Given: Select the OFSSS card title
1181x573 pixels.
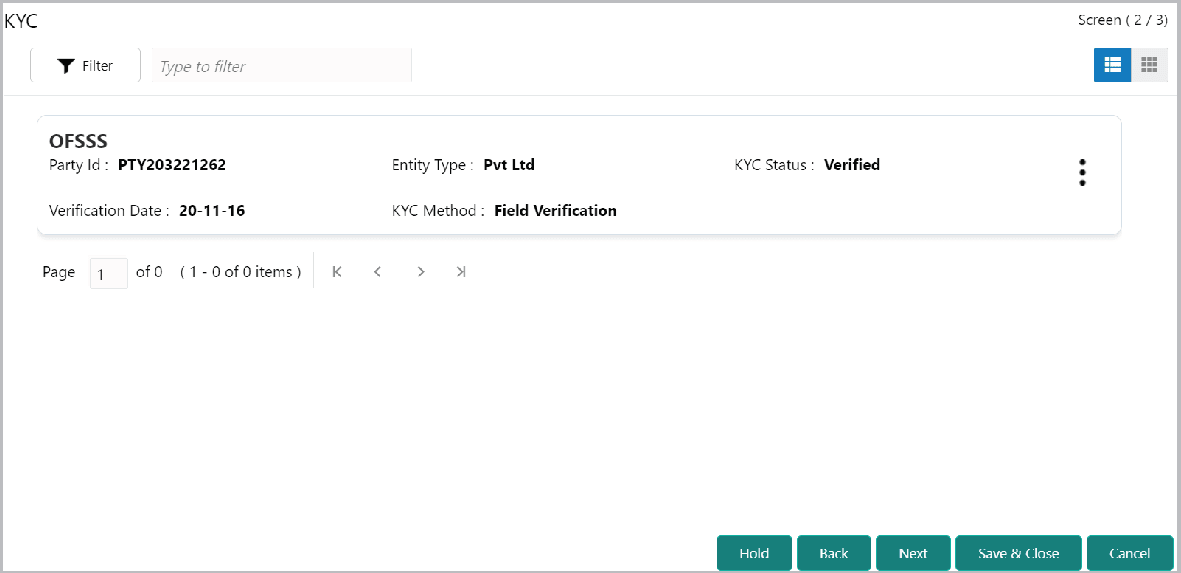Looking at the screenshot, I should [x=78, y=141].
